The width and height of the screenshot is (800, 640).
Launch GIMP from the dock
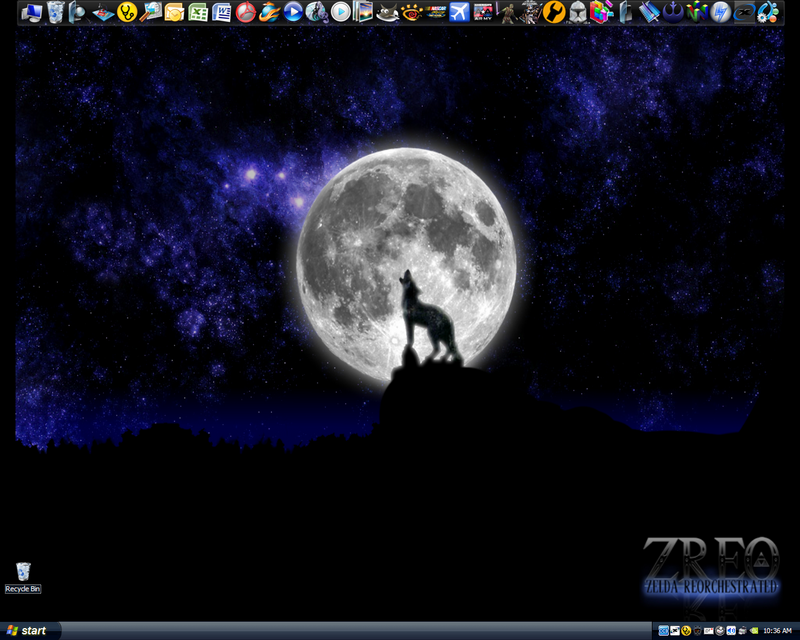pos(388,12)
